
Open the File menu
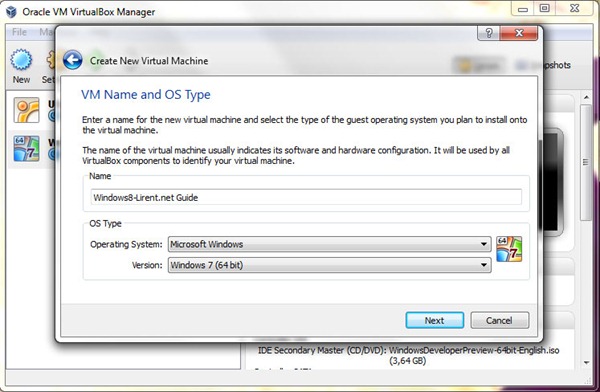coord(19,32)
